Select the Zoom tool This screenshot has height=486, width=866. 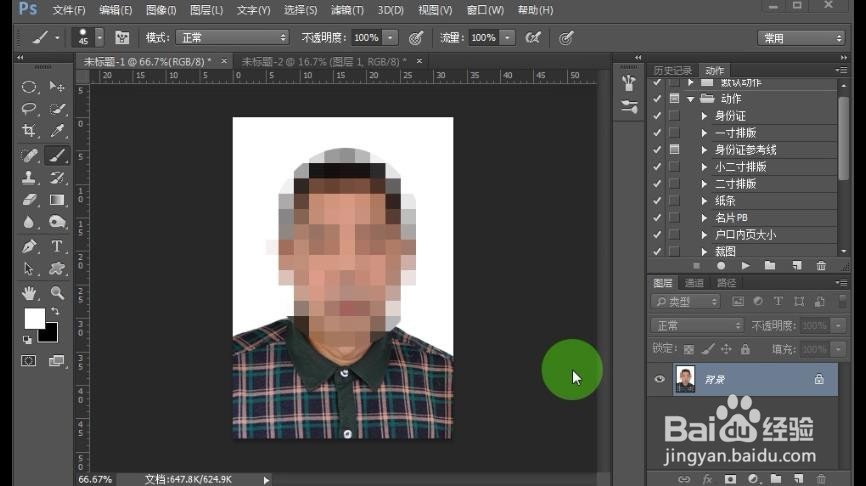[x=56, y=293]
